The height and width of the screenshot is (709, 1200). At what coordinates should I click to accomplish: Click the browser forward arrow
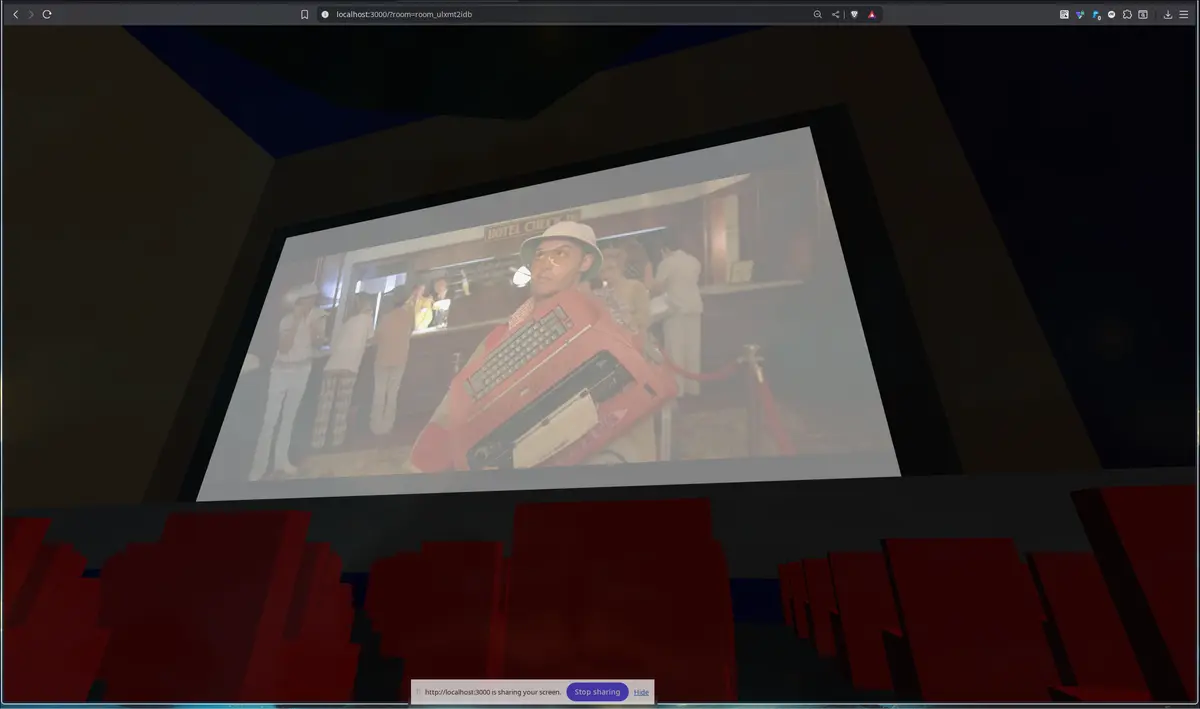point(31,14)
